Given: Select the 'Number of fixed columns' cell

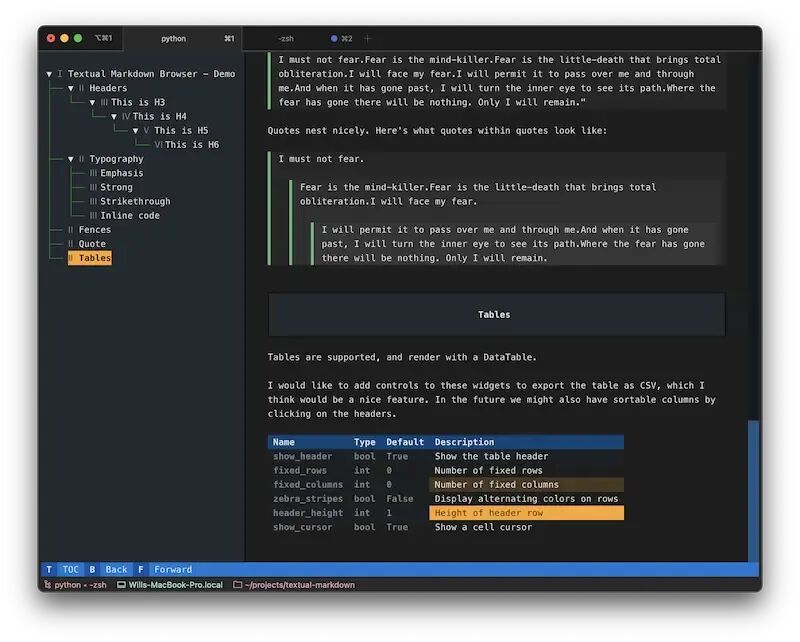Looking at the screenshot, I should click(x=527, y=485).
